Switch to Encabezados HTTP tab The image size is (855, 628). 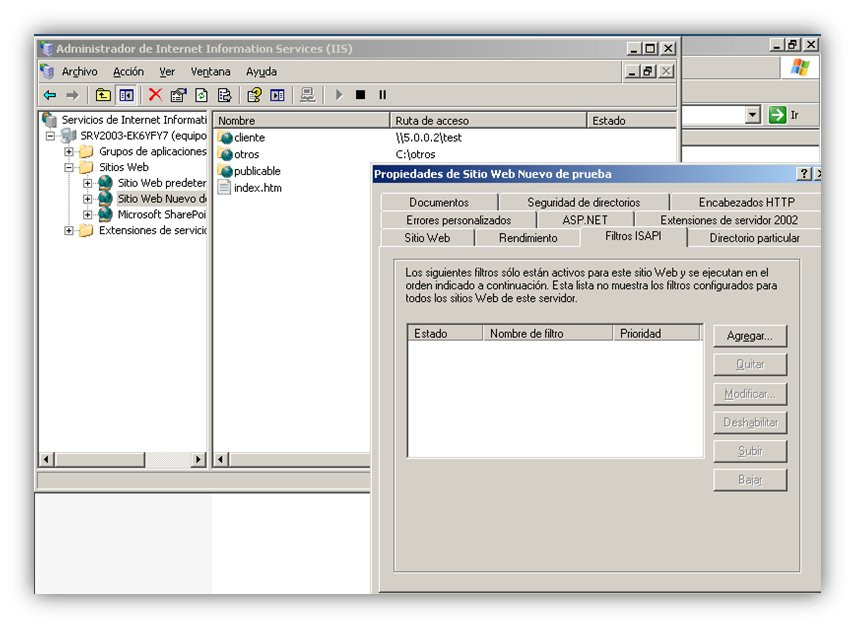tap(746, 202)
